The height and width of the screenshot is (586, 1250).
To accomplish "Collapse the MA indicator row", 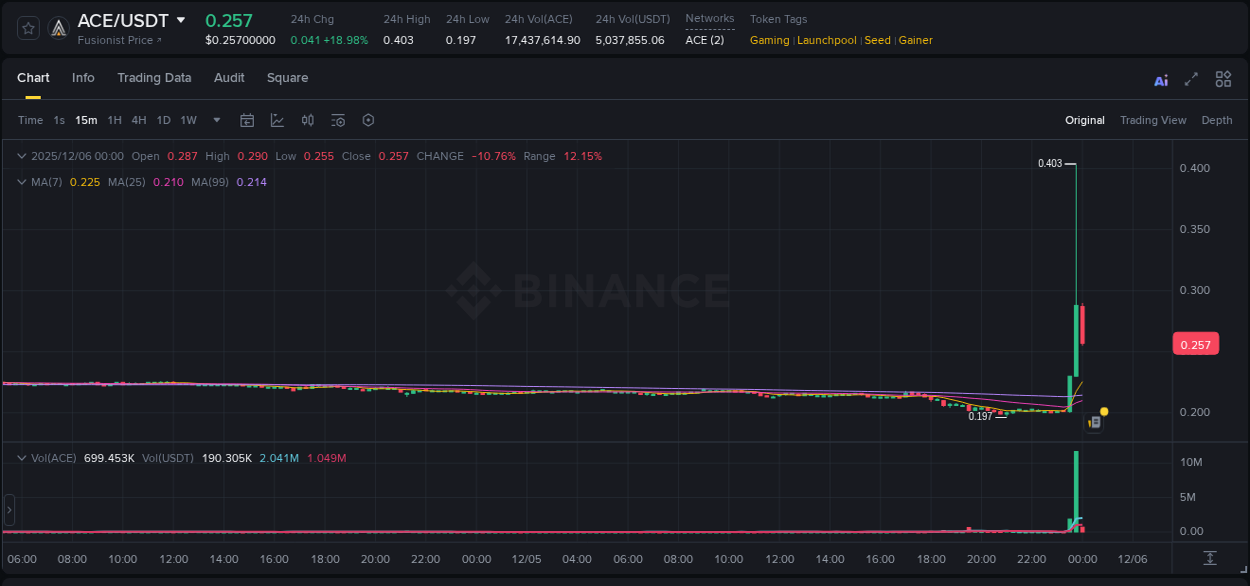I will point(20,182).
